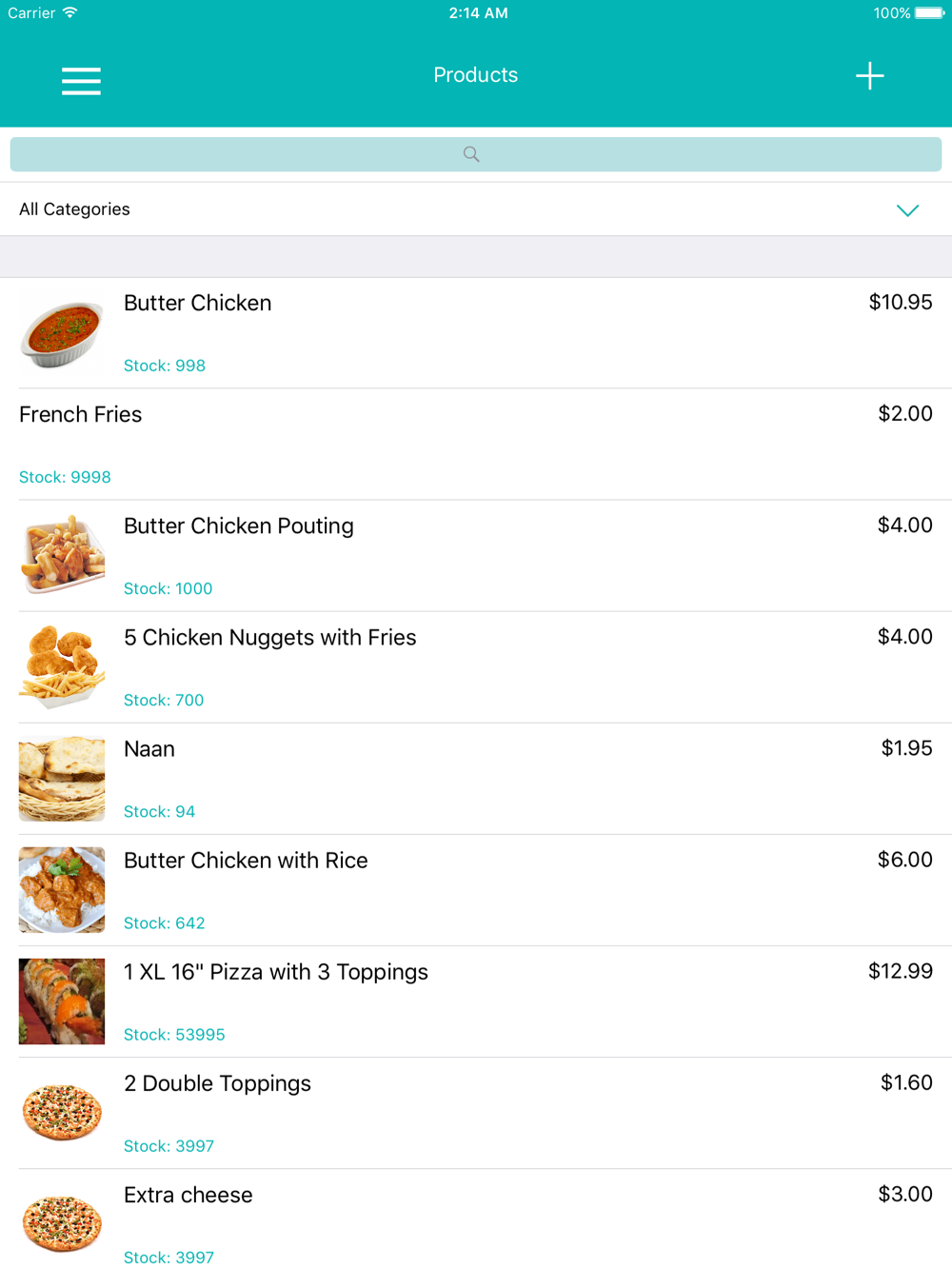This screenshot has height=1269, width=952.
Task: Open the All Categories filter
Action: pos(476,209)
